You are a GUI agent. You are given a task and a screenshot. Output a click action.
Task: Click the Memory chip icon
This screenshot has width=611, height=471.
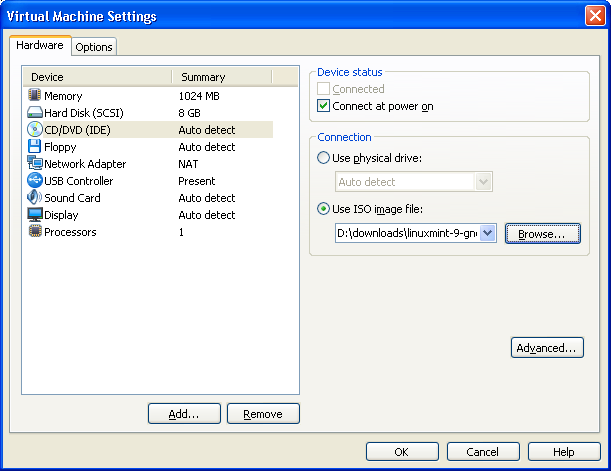pos(35,95)
